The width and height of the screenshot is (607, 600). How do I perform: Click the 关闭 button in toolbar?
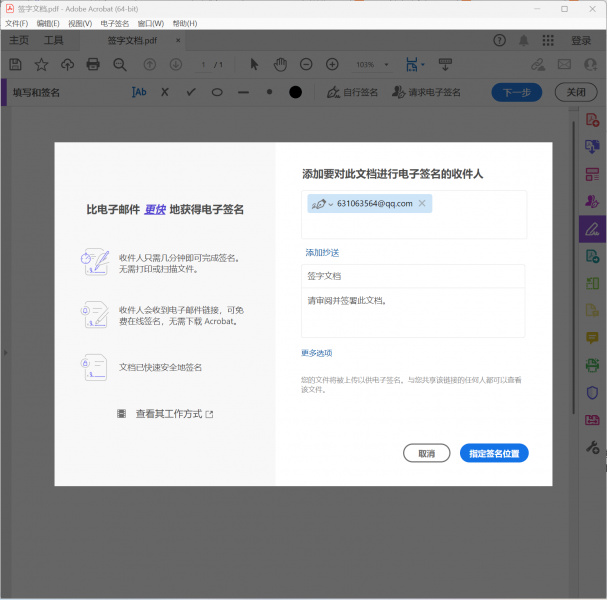pos(576,92)
